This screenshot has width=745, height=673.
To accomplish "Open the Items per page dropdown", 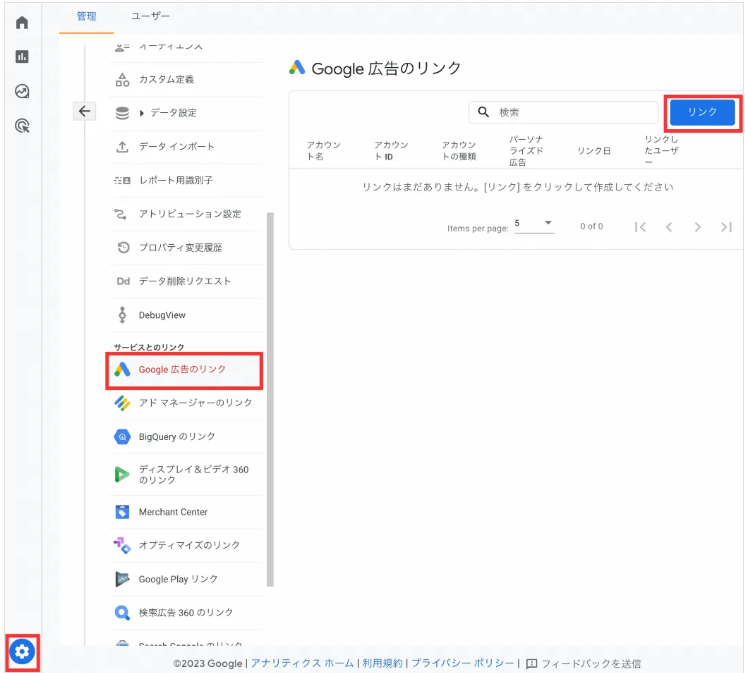I will (534, 223).
